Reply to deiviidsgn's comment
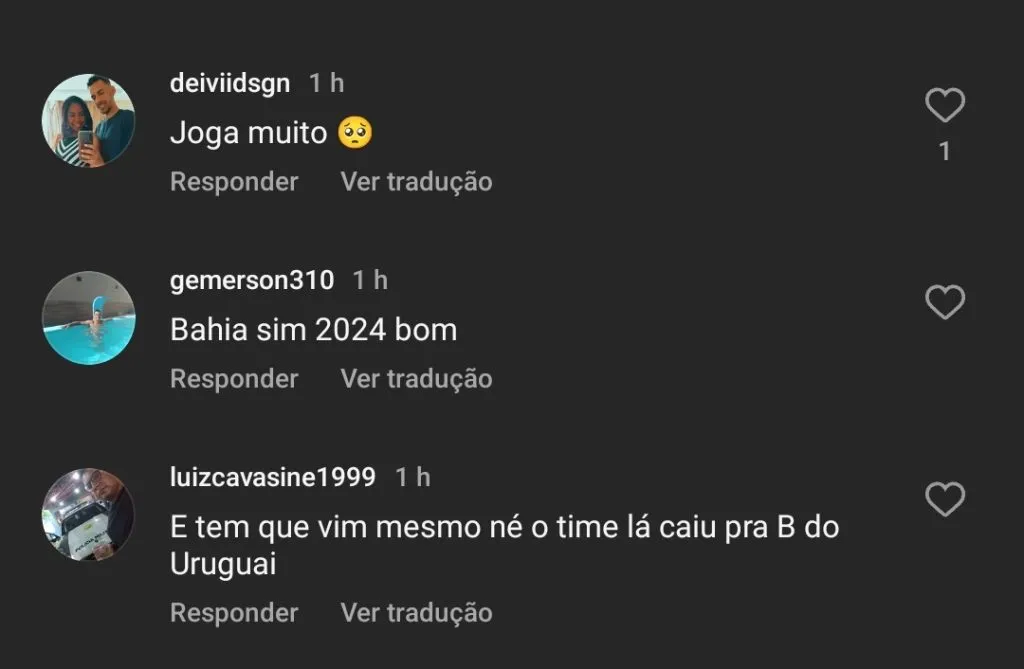Screen dimensions: 1024x669 [234, 182]
